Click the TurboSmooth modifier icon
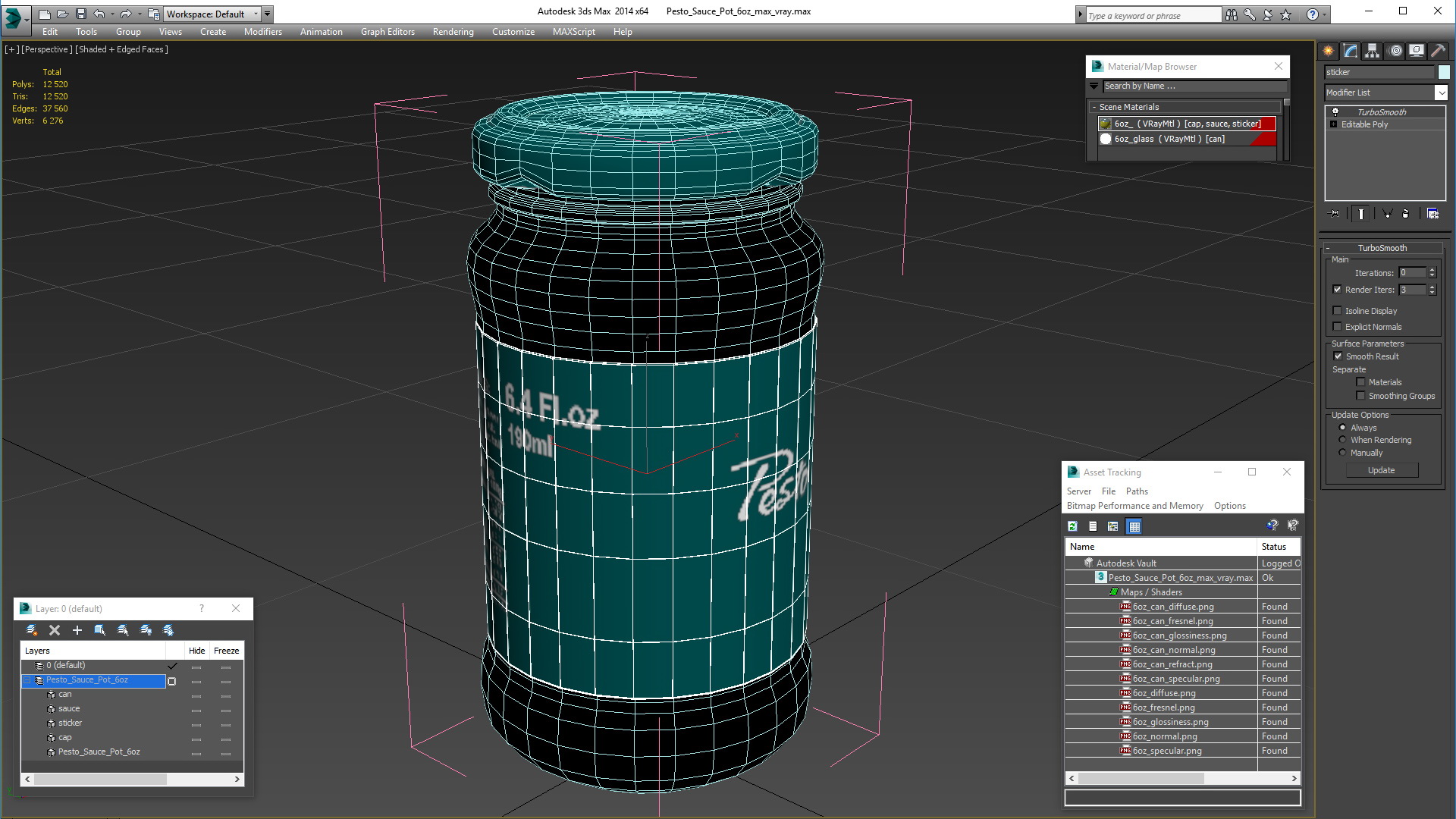 click(1335, 111)
